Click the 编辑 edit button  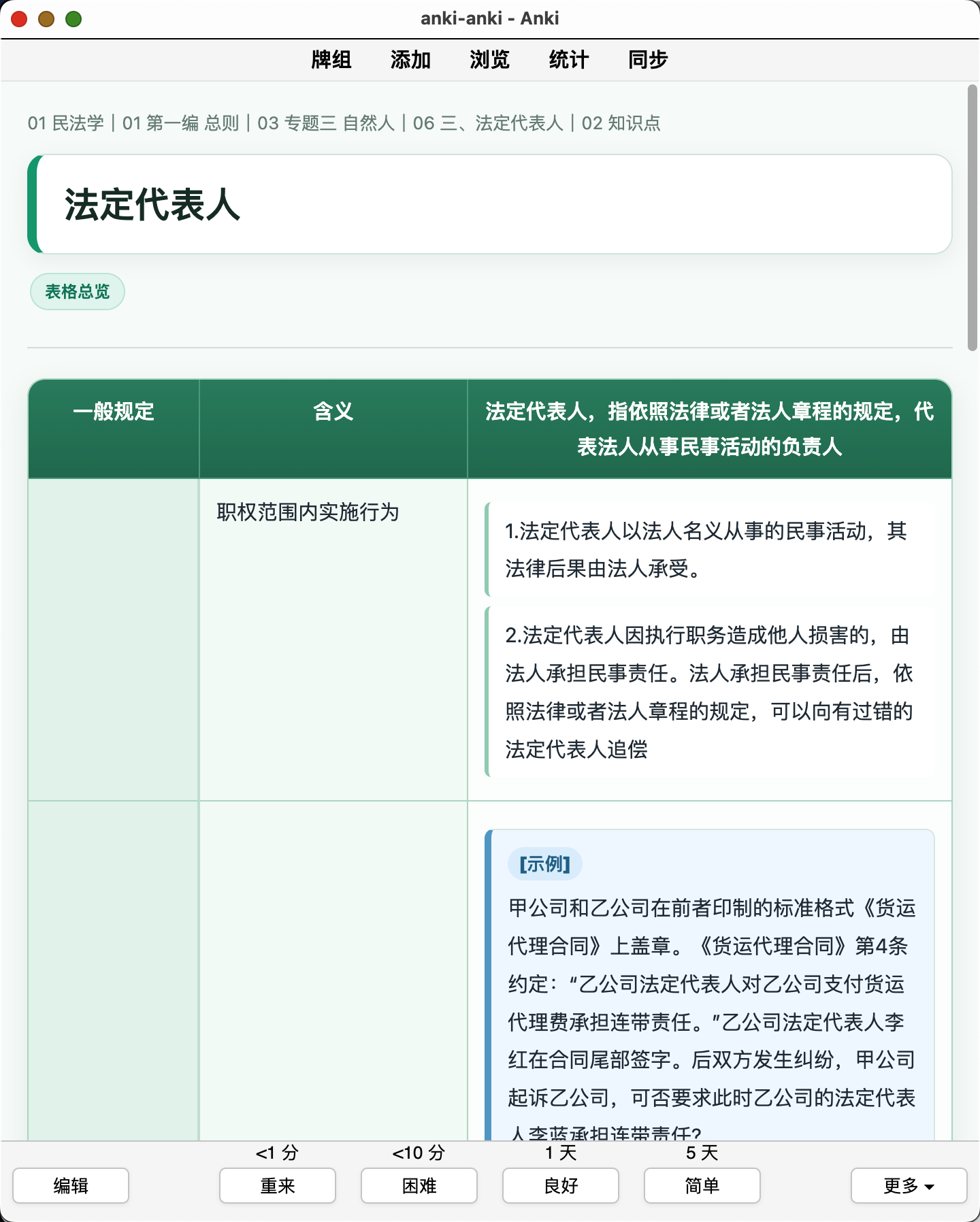click(x=71, y=1185)
